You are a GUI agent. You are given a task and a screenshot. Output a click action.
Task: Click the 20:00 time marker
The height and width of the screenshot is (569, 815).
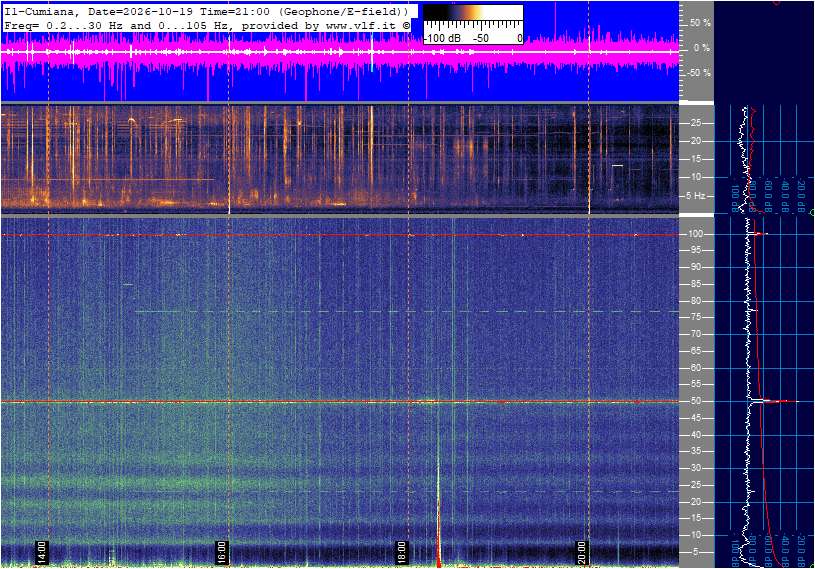[x=581, y=552]
